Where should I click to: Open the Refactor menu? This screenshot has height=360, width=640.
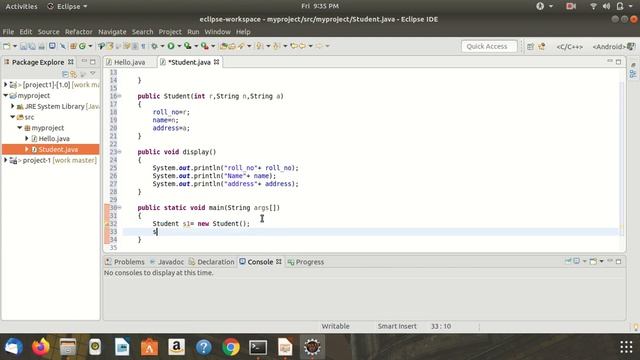click(x=79, y=31)
